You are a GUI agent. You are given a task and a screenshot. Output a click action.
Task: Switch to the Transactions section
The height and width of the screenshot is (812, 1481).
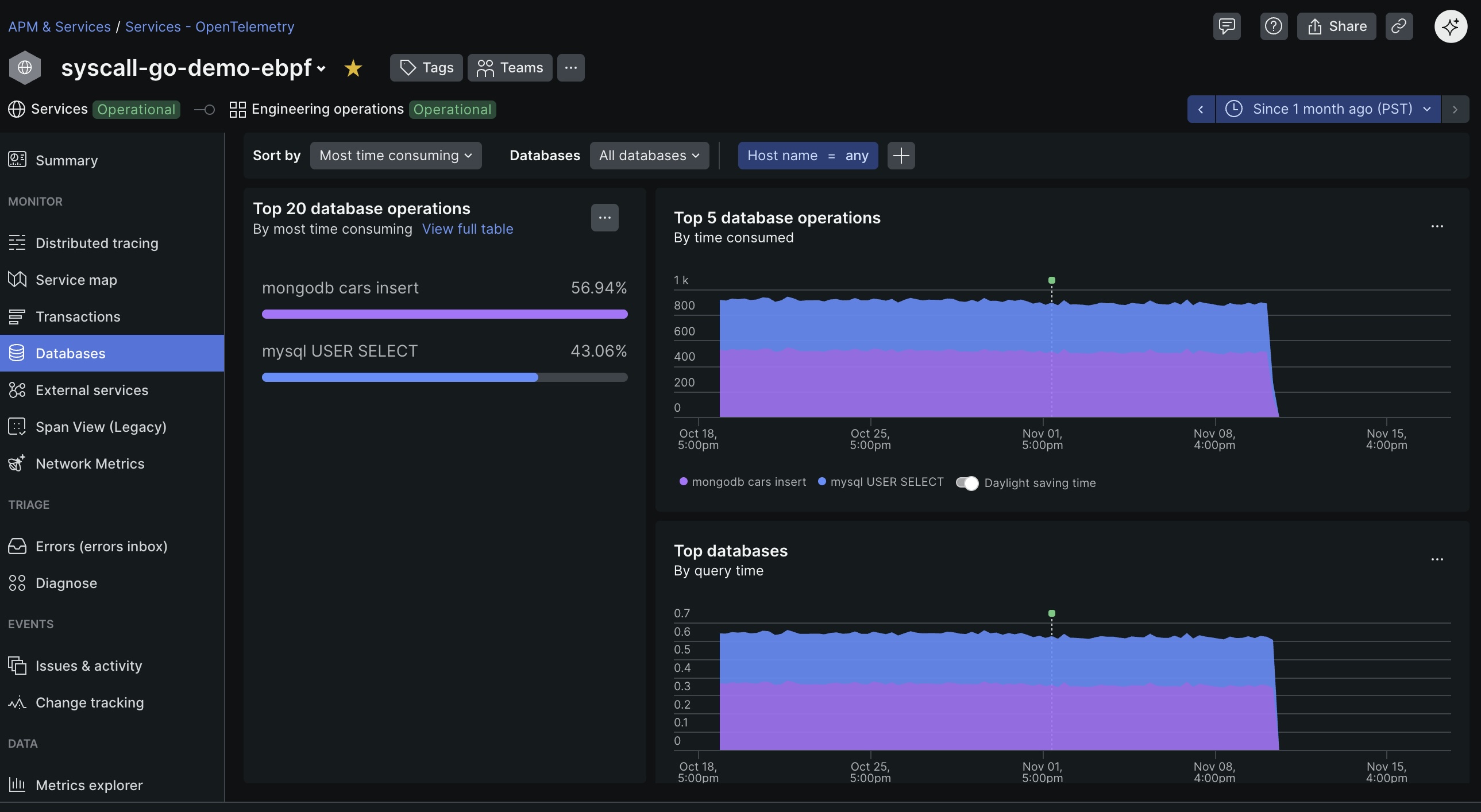pyautogui.click(x=78, y=316)
